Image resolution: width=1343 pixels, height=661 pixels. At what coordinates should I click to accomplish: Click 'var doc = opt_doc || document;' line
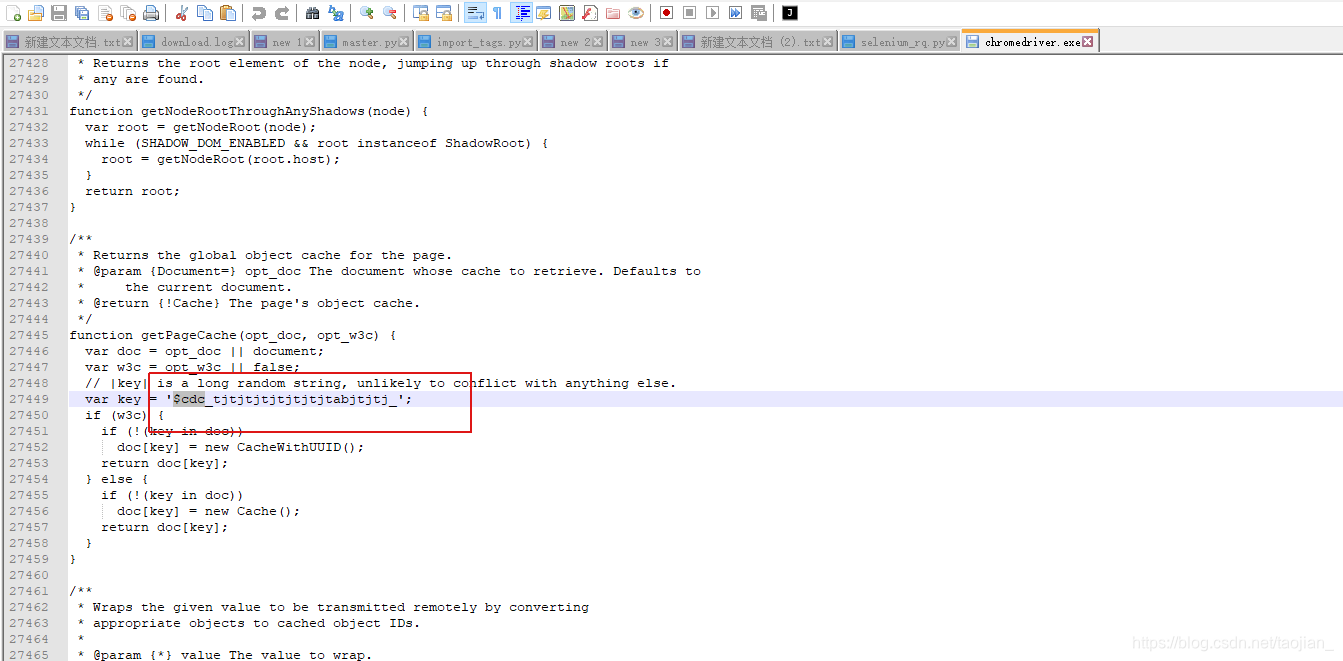coord(205,351)
